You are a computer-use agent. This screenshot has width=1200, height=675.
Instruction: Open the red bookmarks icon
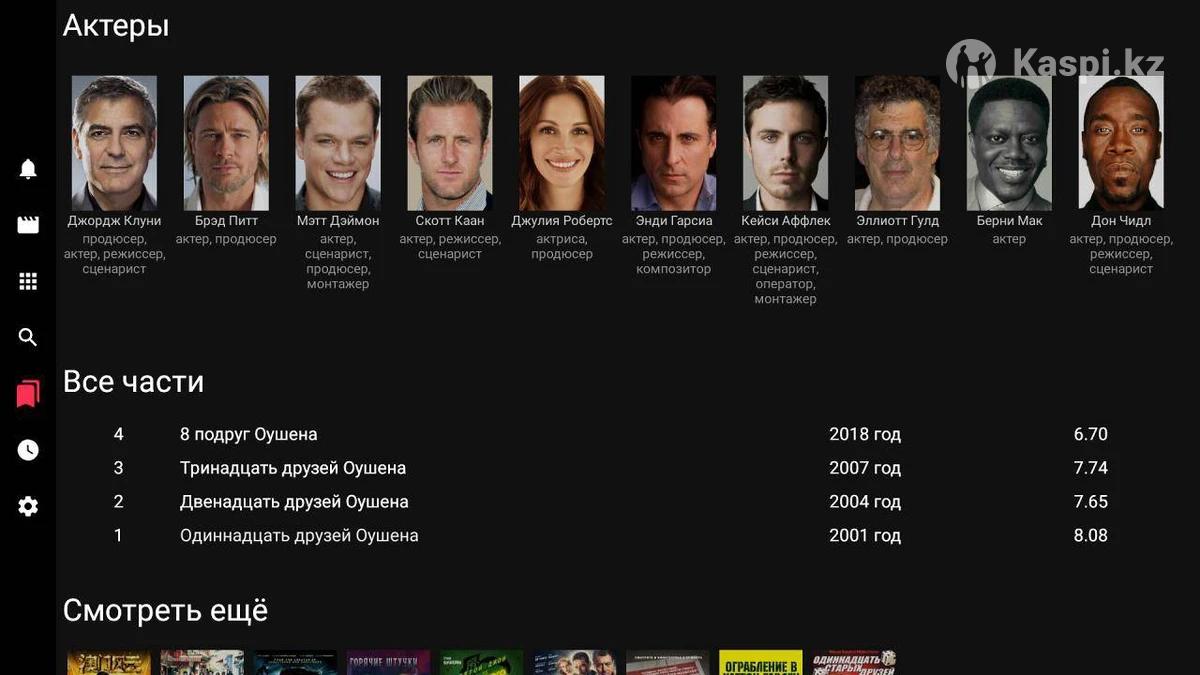28,394
